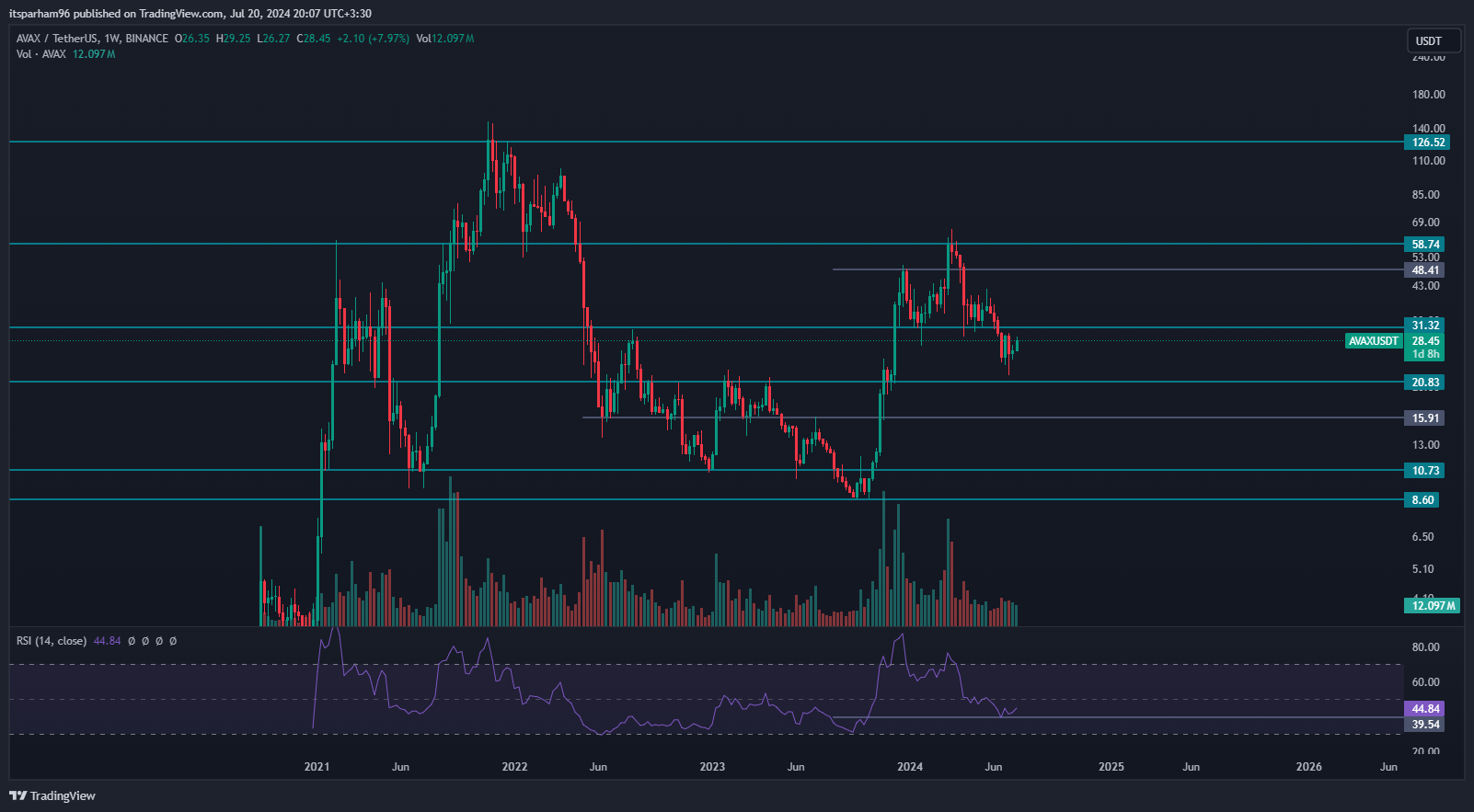The height and width of the screenshot is (812, 1474).
Task: Click the +2.10 (+7.97%) change value
Action: [x=373, y=39]
